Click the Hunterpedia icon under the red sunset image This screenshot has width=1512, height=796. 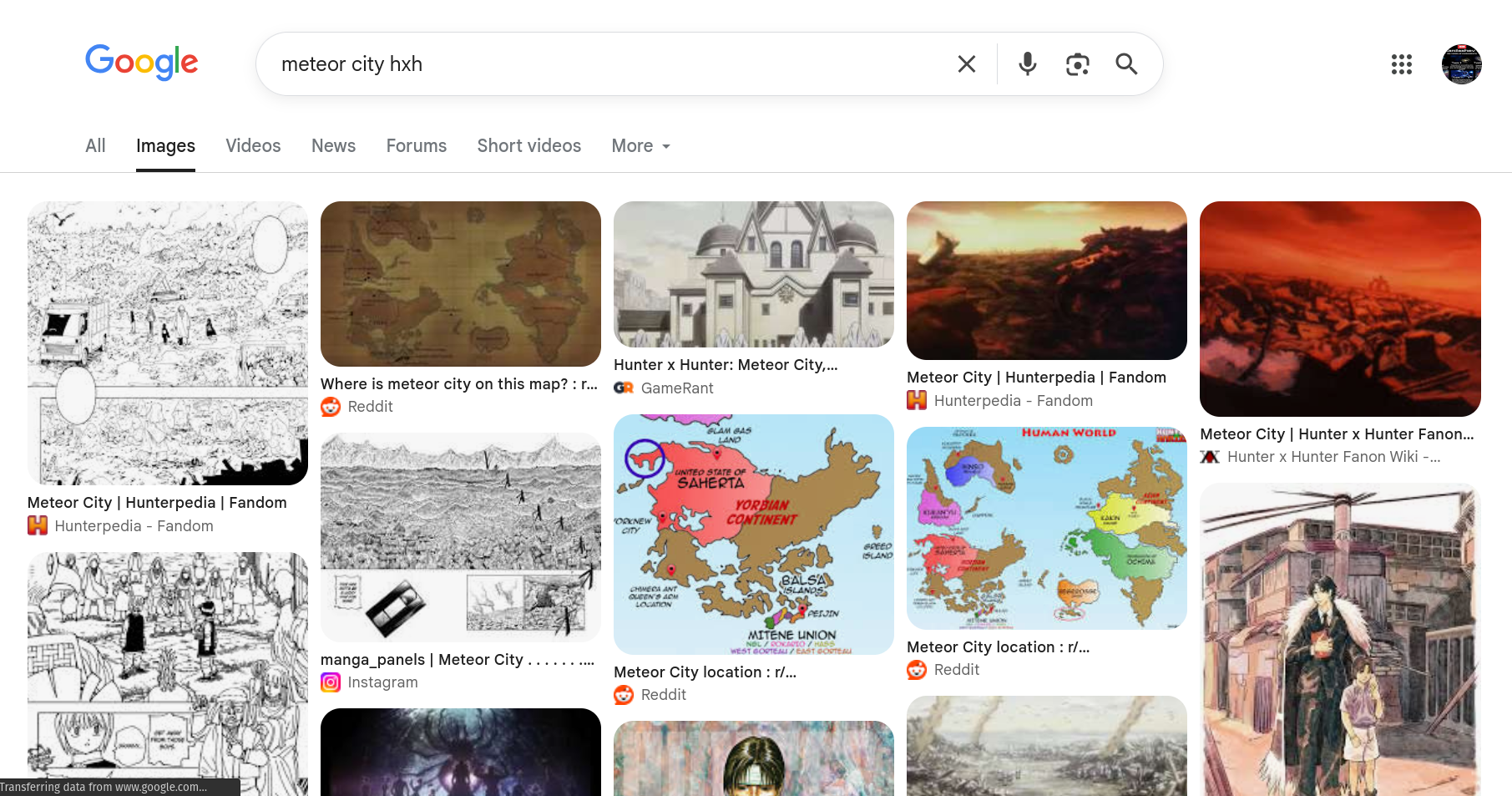click(917, 401)
